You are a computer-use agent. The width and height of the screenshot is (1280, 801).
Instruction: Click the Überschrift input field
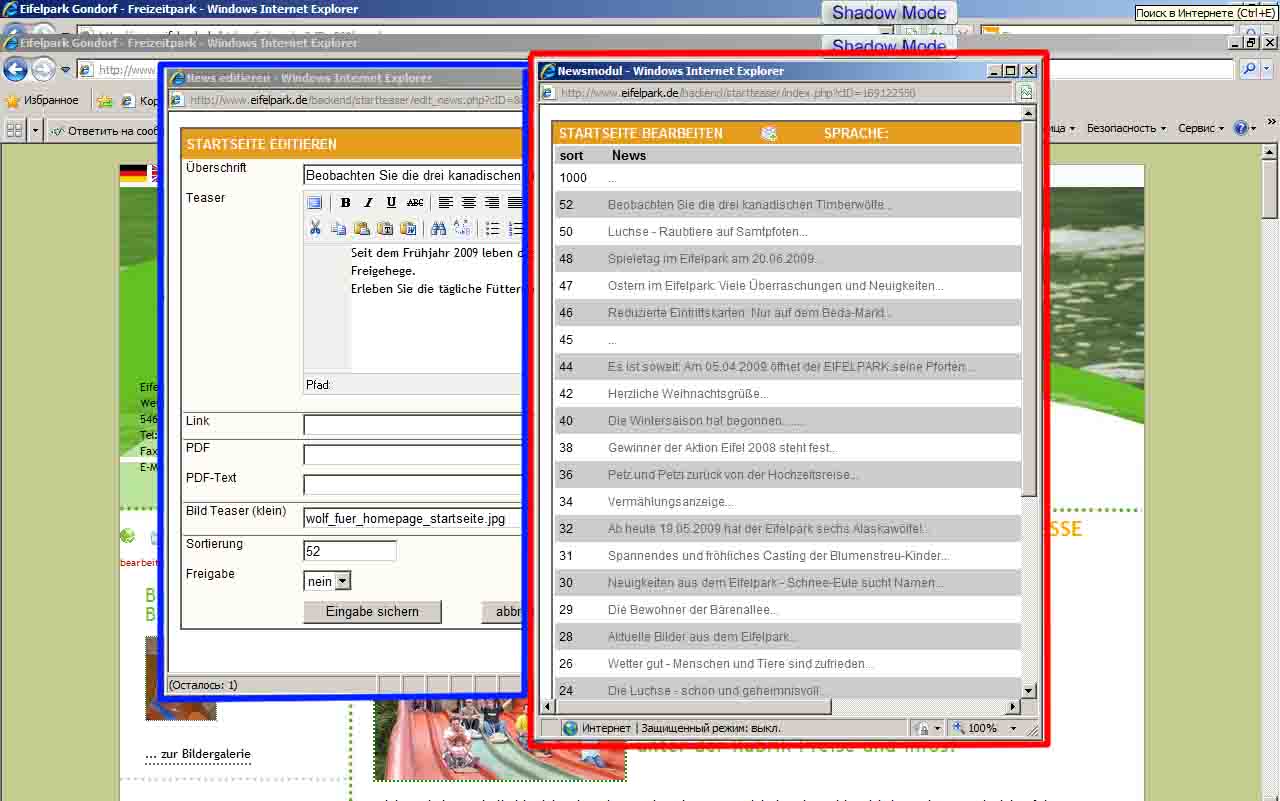pyautogui.click(x=413, y=175)
